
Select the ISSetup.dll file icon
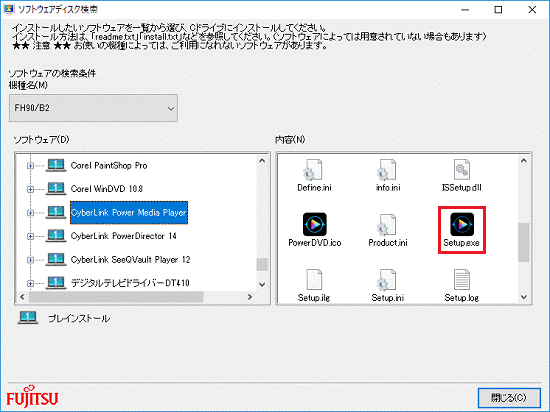(x=462, y=170)
